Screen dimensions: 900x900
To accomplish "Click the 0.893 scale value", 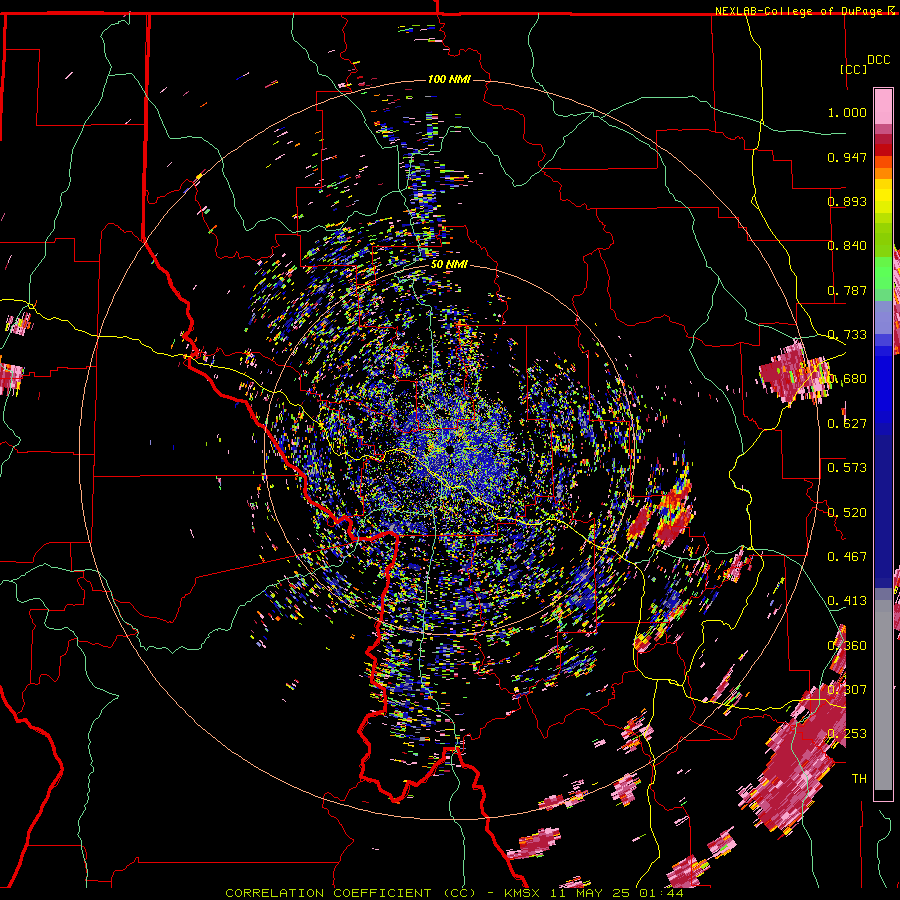I will click(847, 201).
